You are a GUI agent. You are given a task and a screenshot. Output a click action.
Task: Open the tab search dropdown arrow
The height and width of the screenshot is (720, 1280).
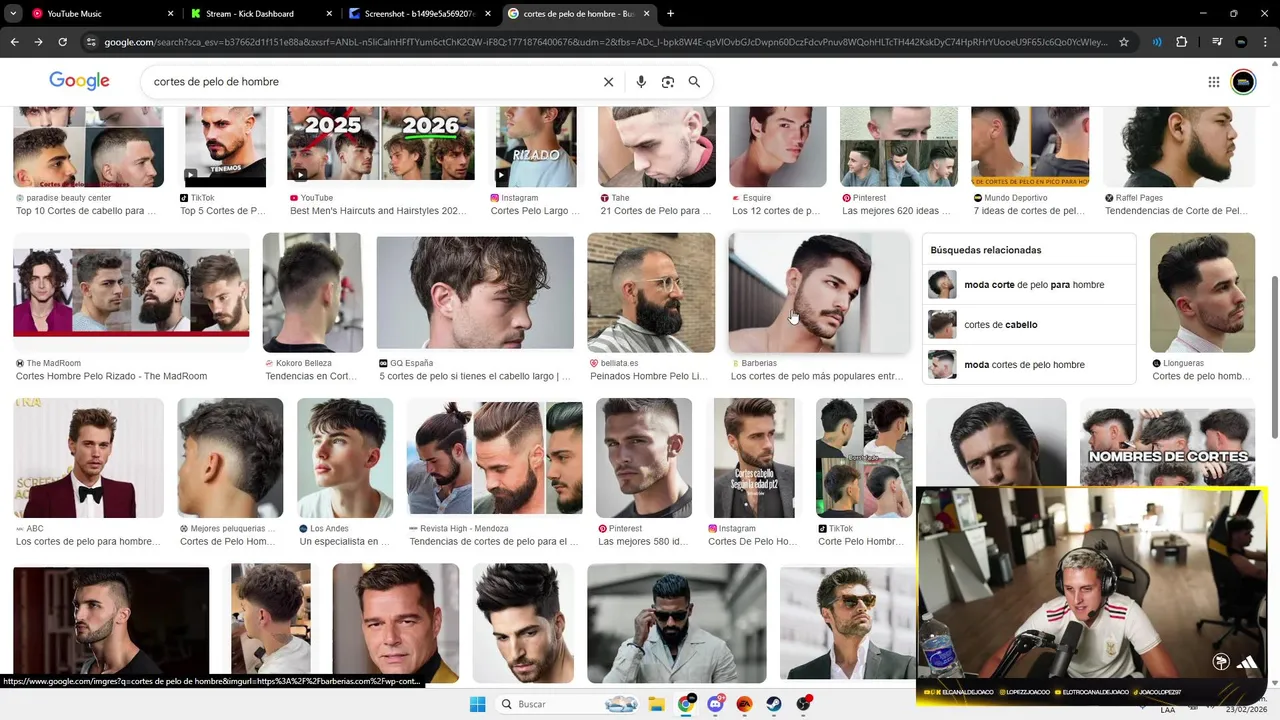pyautogui.click(x=13, y=14)
